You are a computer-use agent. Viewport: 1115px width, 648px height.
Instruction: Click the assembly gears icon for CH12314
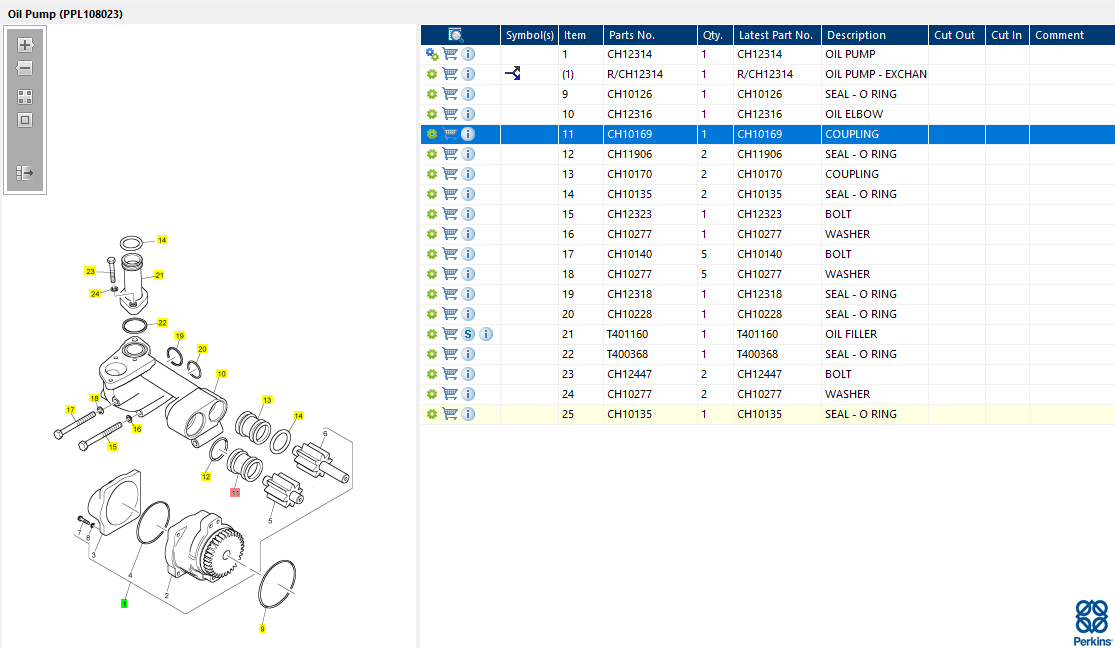pyautogui.click(x=432, y=54)
